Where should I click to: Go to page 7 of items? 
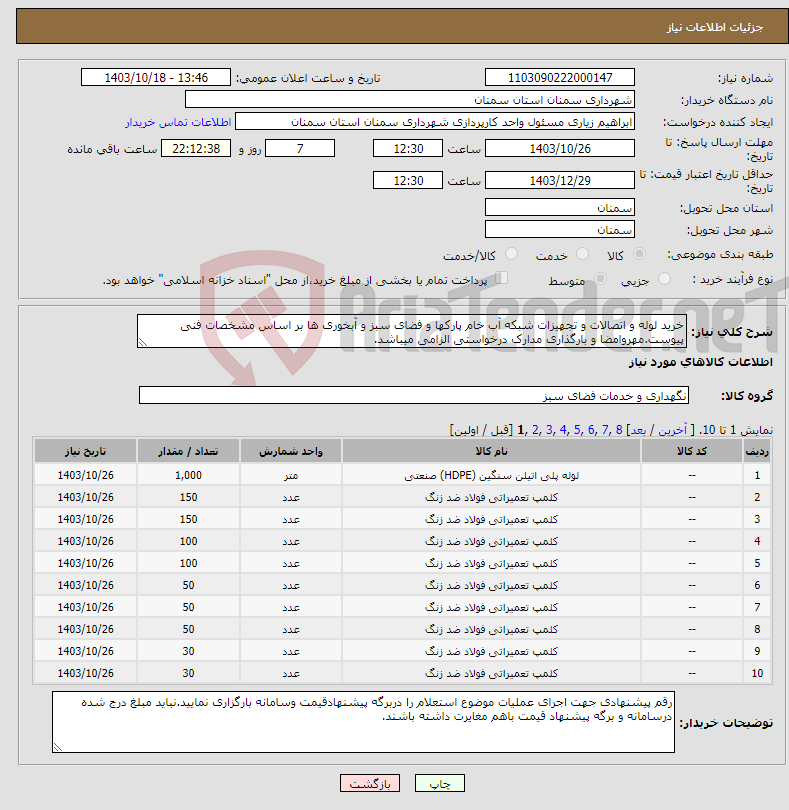605,430
